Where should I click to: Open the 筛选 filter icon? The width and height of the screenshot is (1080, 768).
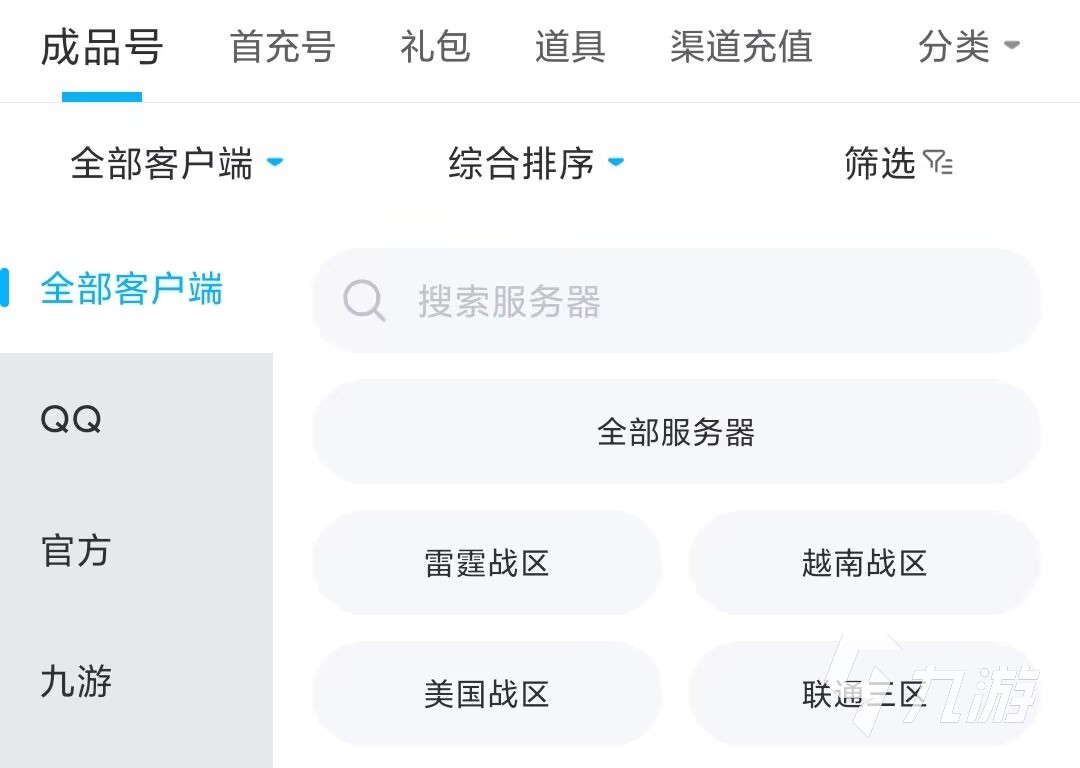coord(938,163)
